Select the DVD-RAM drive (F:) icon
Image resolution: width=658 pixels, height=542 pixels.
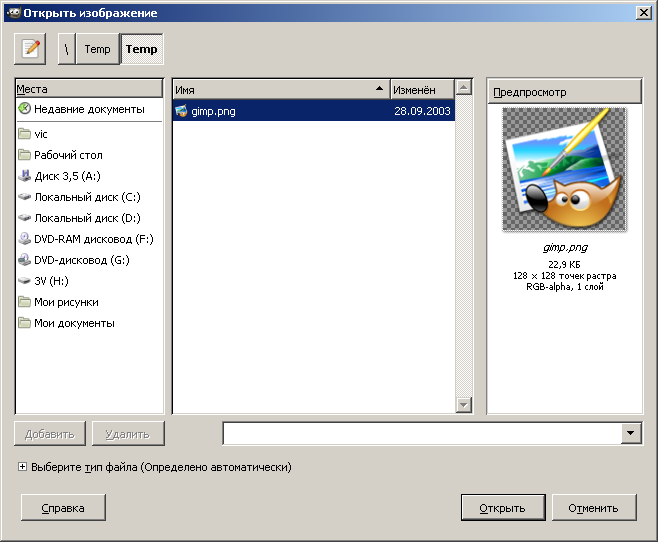point(25,239)
